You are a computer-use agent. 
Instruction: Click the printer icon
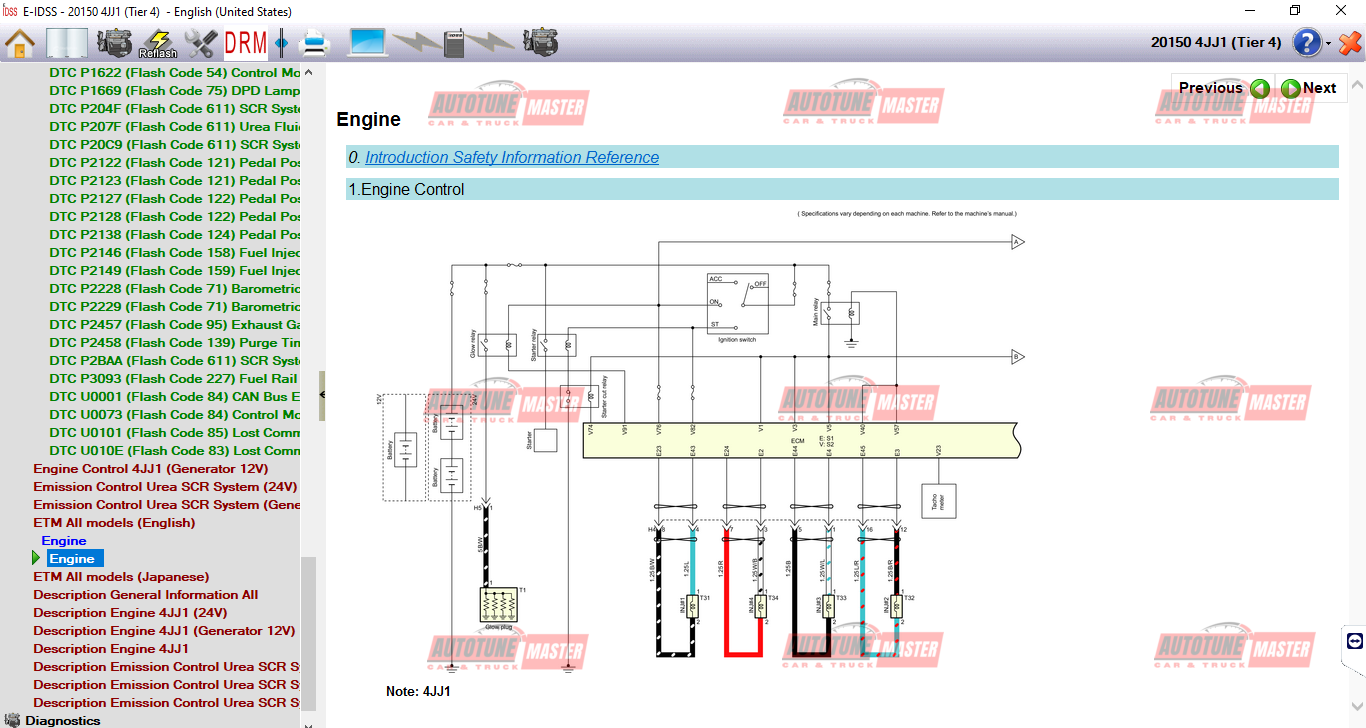pyautogui.click(x=313, y=43)
